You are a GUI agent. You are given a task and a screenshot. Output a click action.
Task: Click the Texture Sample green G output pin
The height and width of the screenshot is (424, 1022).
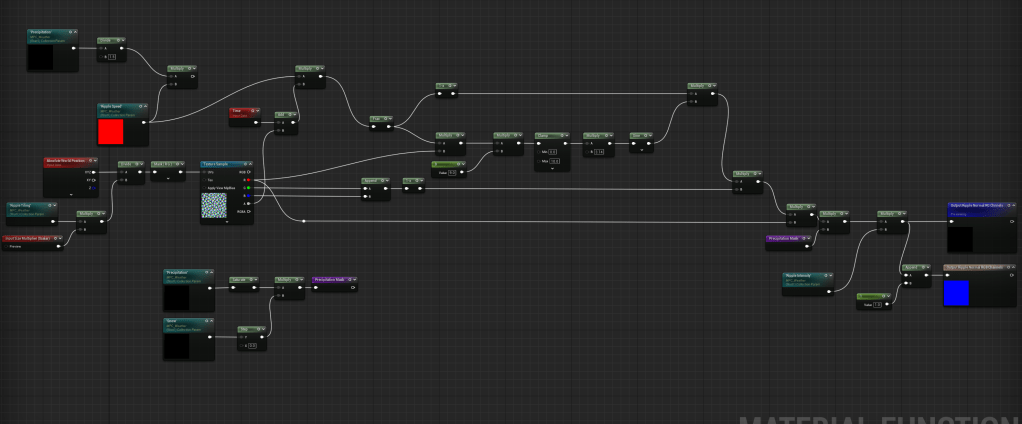[x=250, y=188]
